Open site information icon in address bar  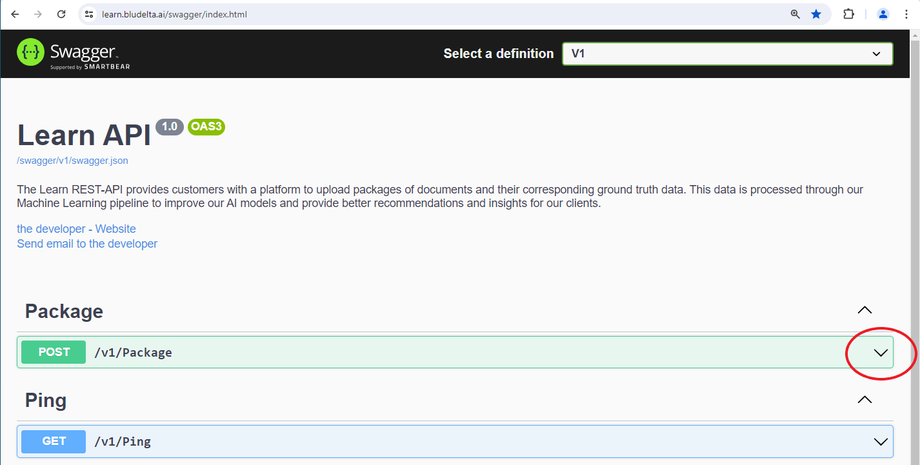88,14
